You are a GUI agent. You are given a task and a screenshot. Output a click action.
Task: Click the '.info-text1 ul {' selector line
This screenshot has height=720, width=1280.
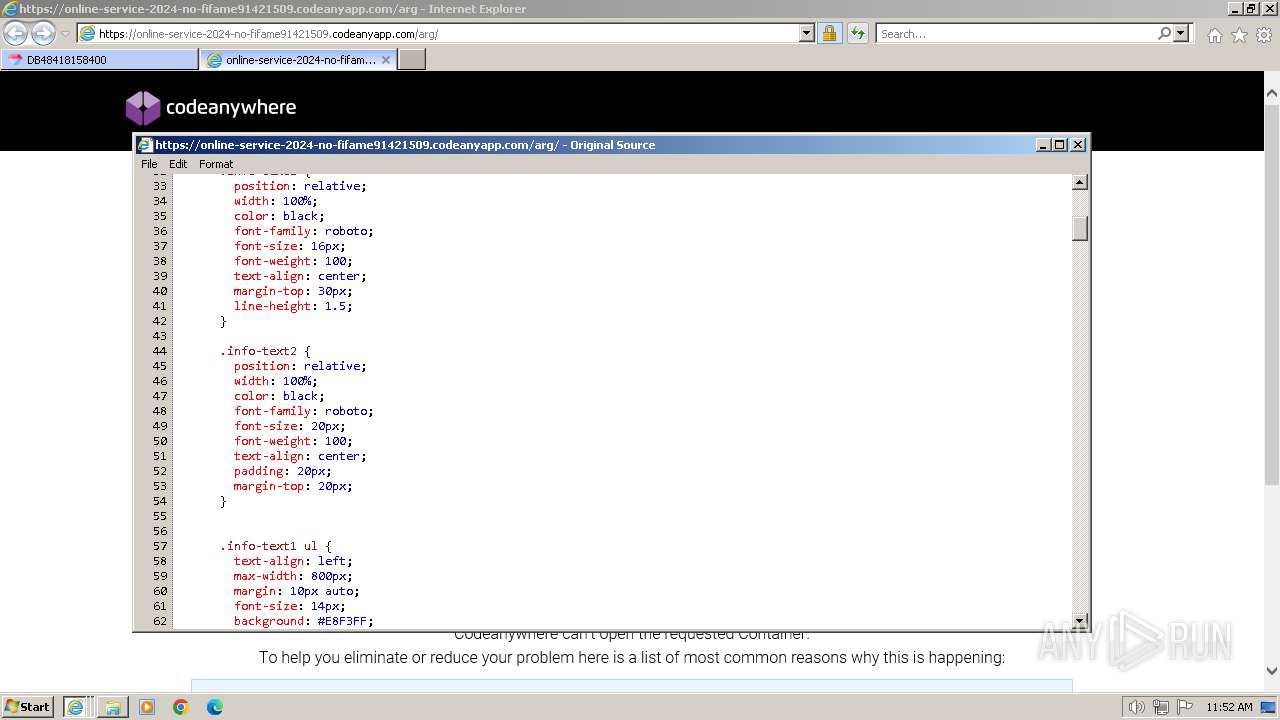click(275, 546)
